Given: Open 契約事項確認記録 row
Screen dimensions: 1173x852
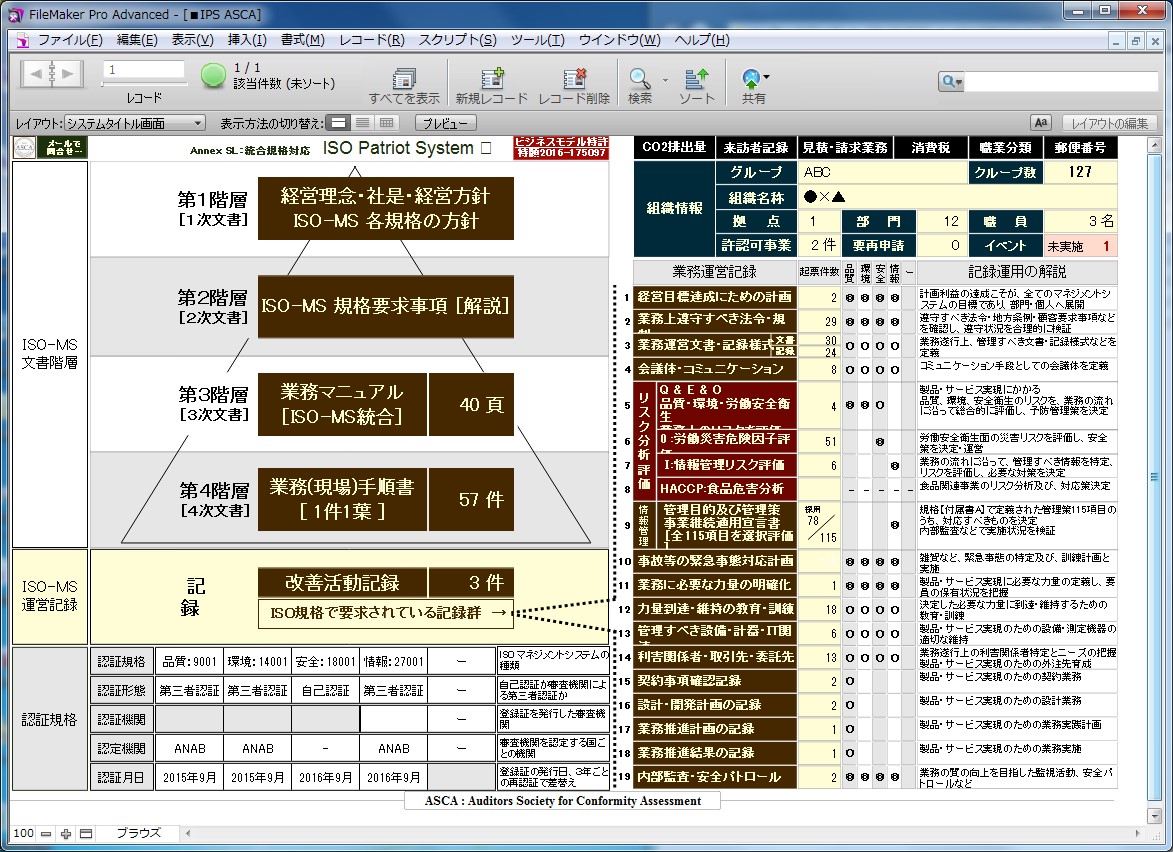Looking at the screenshot, I should click(714, 681).
